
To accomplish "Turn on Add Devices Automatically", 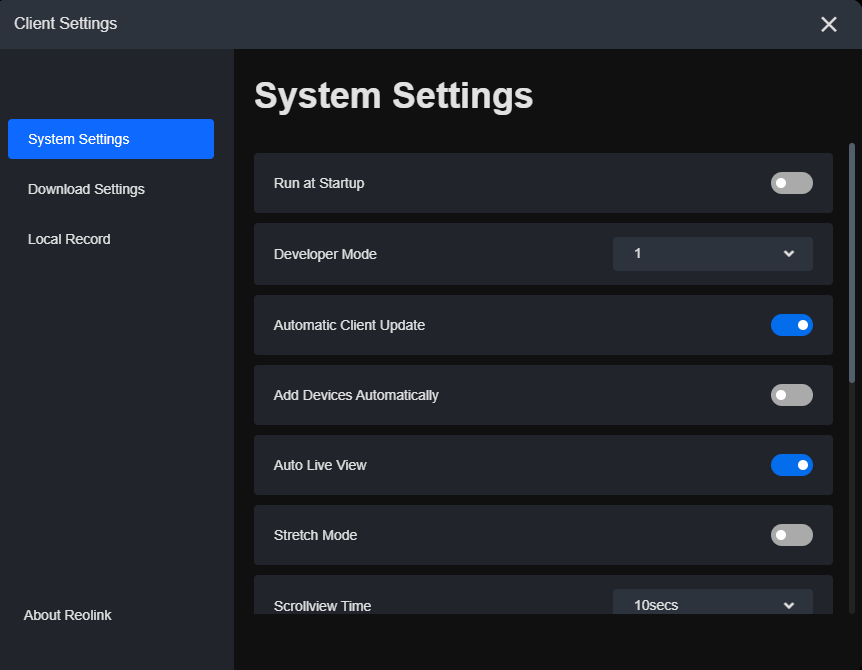I will 792,395.
